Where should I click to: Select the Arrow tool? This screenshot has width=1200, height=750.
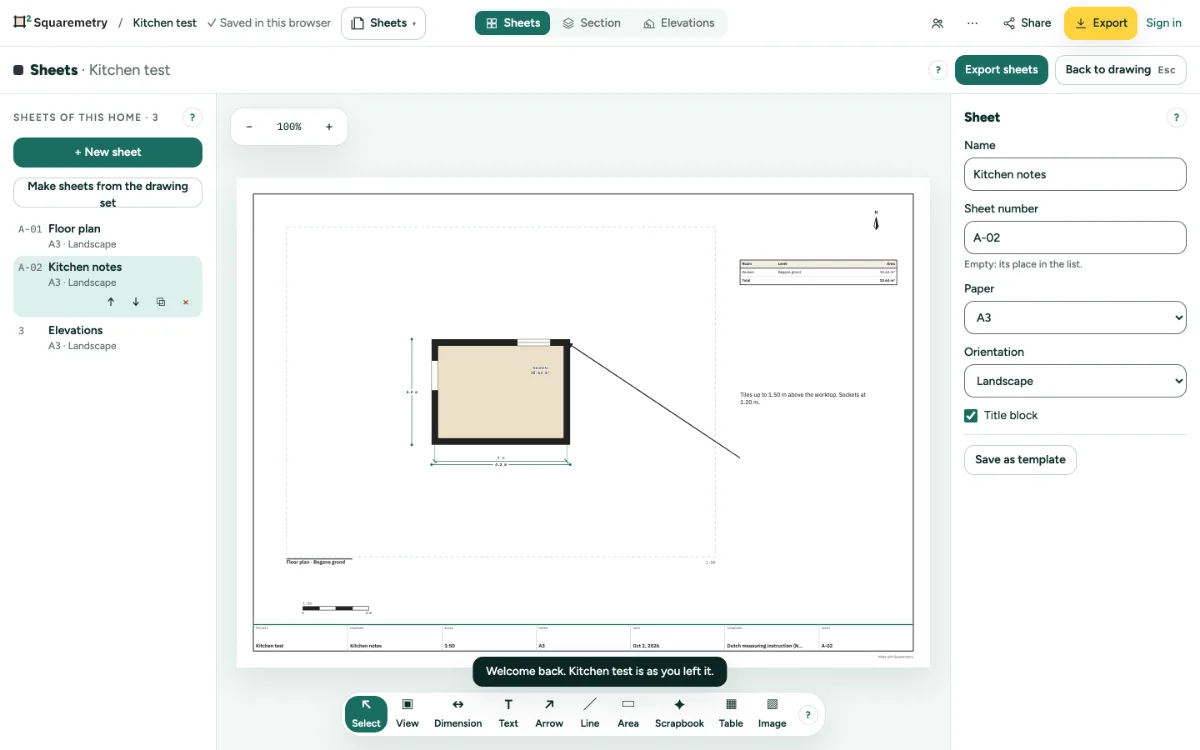point(549,714)
